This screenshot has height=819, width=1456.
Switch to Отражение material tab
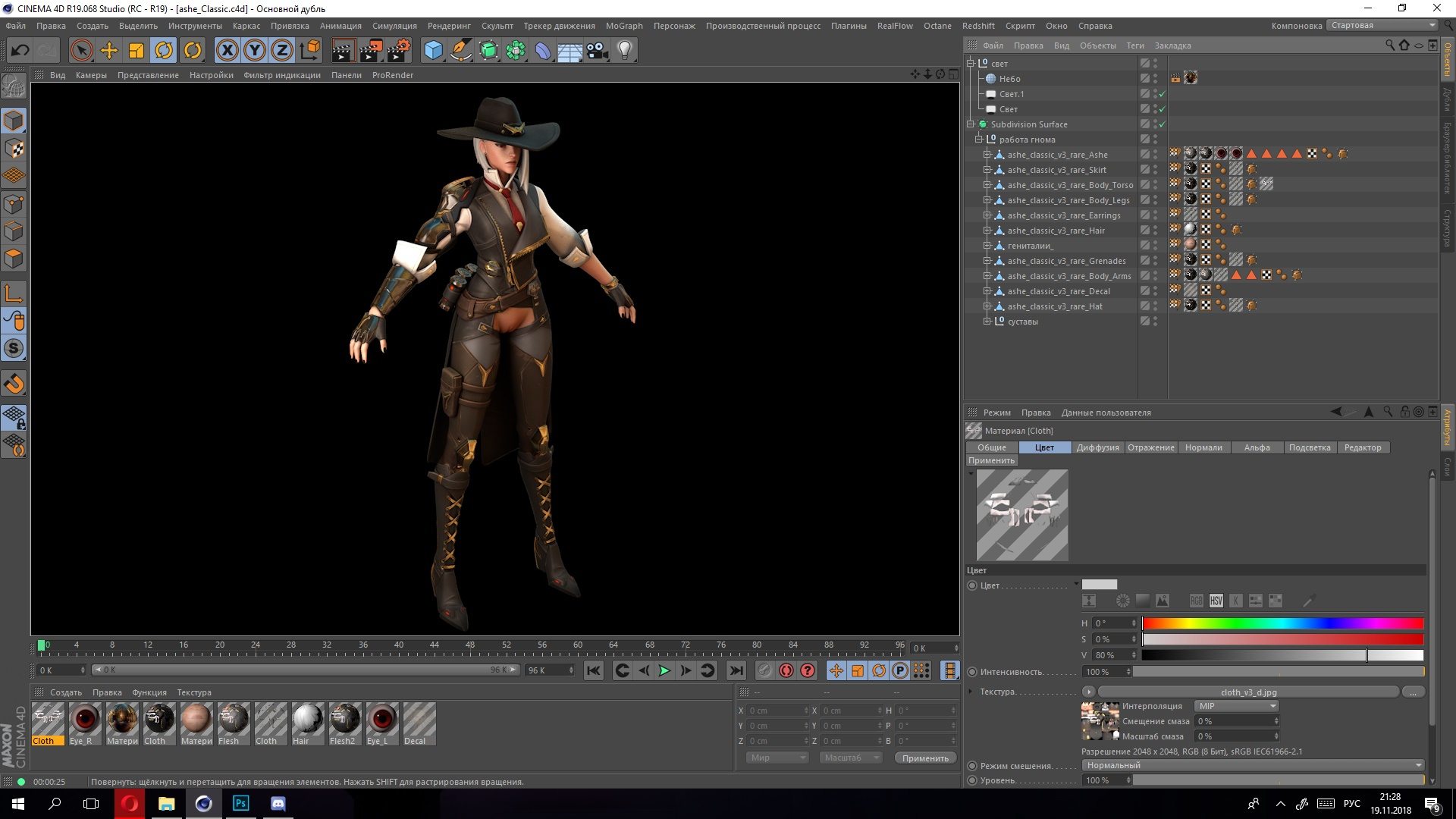click(x=1150, y=447)
